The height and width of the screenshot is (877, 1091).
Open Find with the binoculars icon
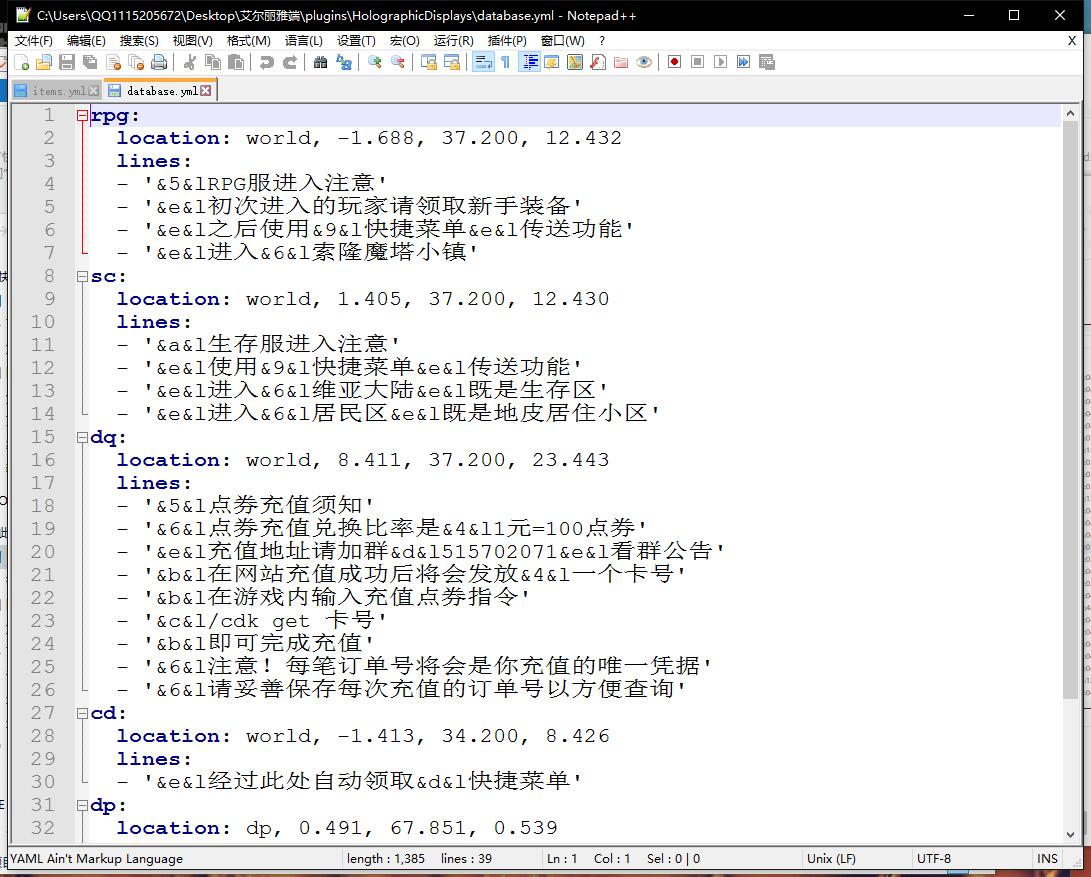click(x=320, y=63)
